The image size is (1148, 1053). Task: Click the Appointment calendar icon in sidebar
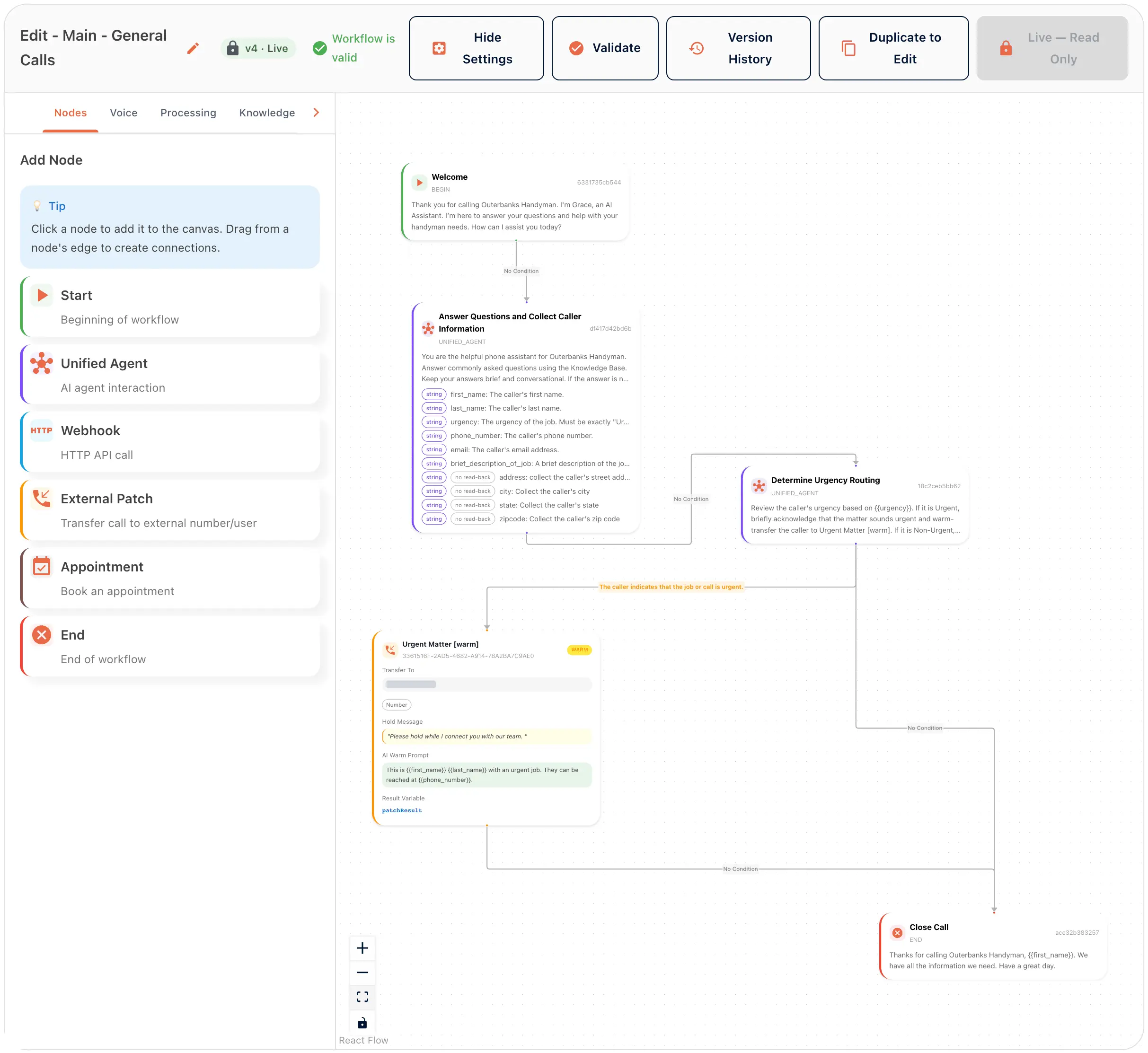click(42, 566)
